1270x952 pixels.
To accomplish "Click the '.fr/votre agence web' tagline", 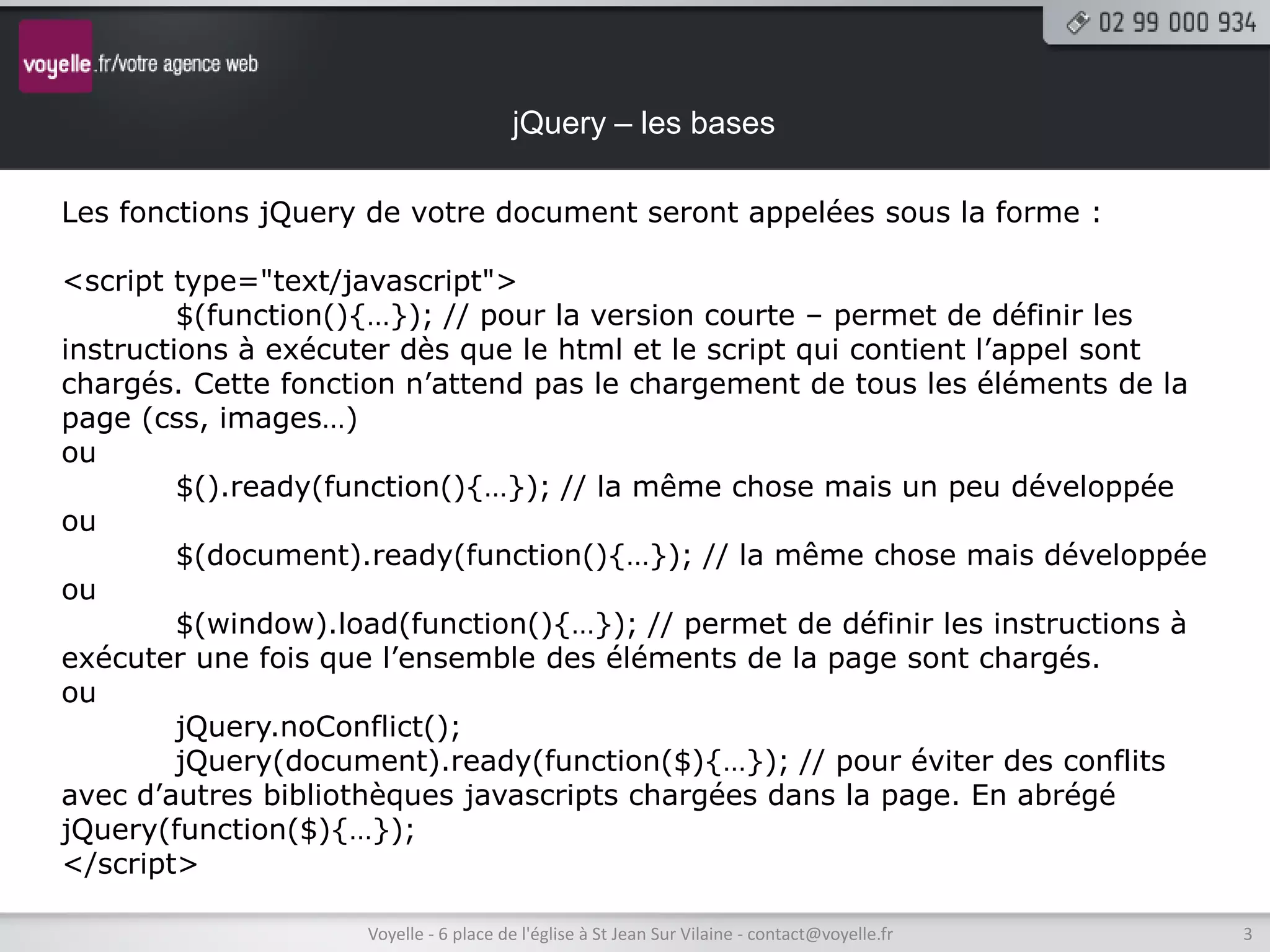I will 175,64.
